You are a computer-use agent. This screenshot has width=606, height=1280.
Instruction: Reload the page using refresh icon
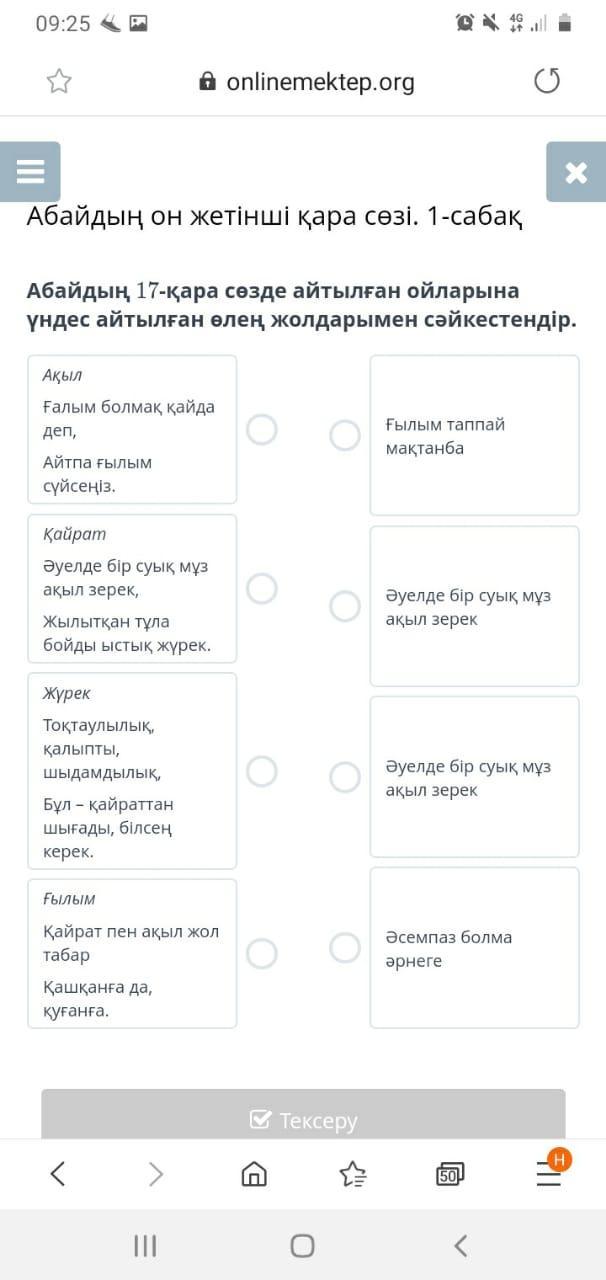(x=547, y=81)
